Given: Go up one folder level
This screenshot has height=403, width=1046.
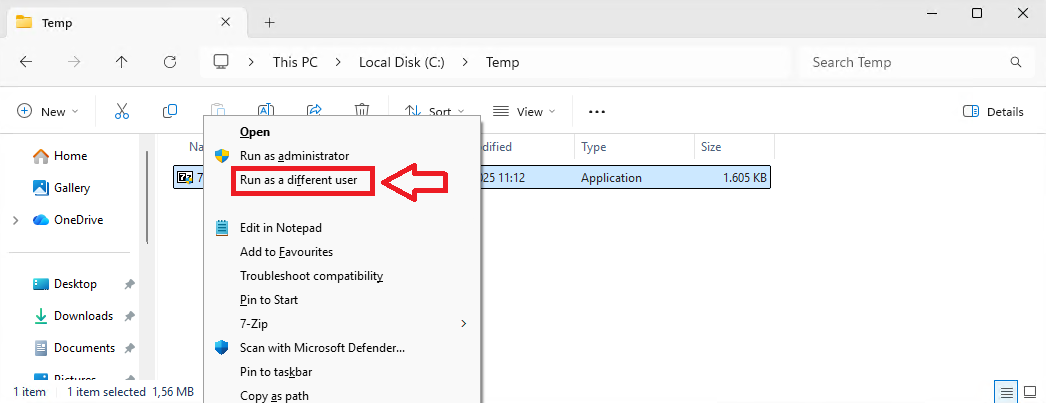Looking at the screenshot, I should click(x=121, y=62).
